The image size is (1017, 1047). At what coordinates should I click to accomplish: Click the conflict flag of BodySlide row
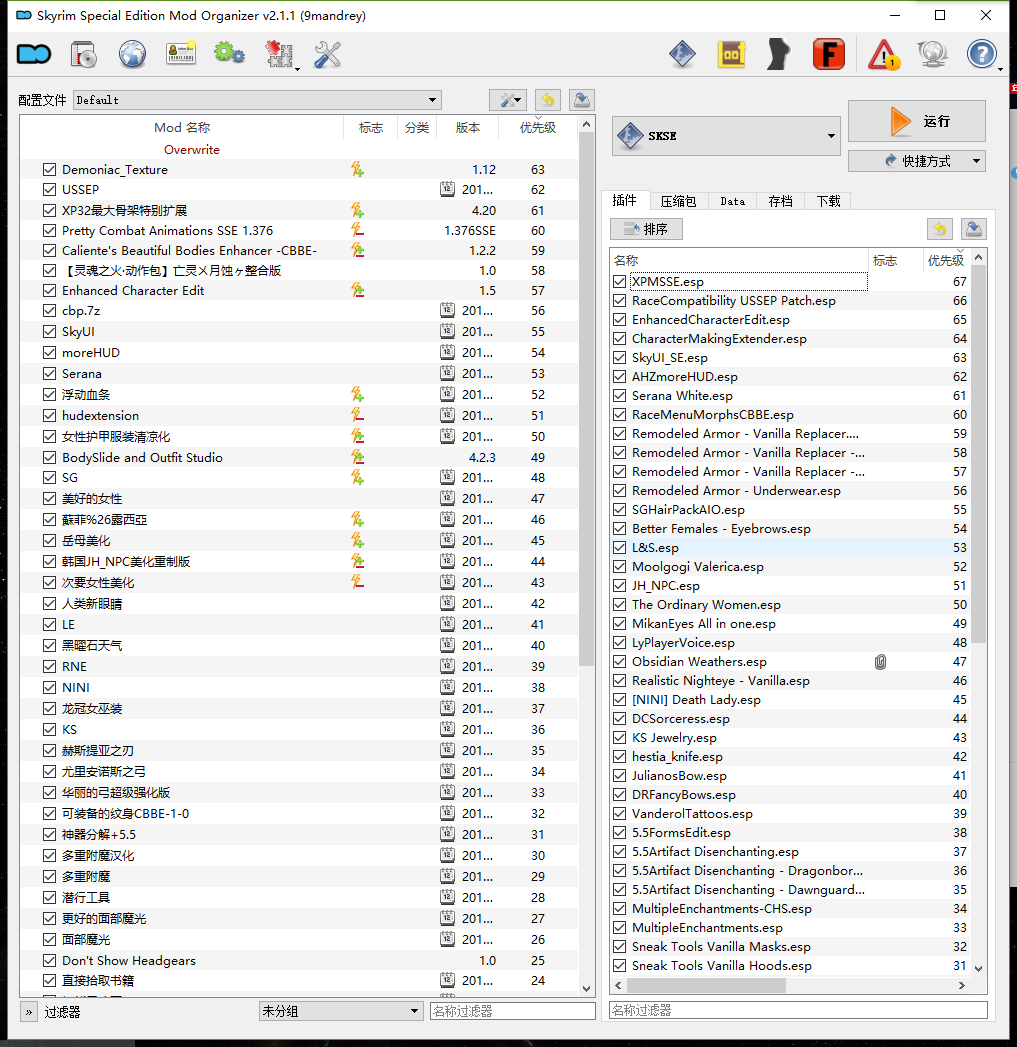click(x=358, y=457)
